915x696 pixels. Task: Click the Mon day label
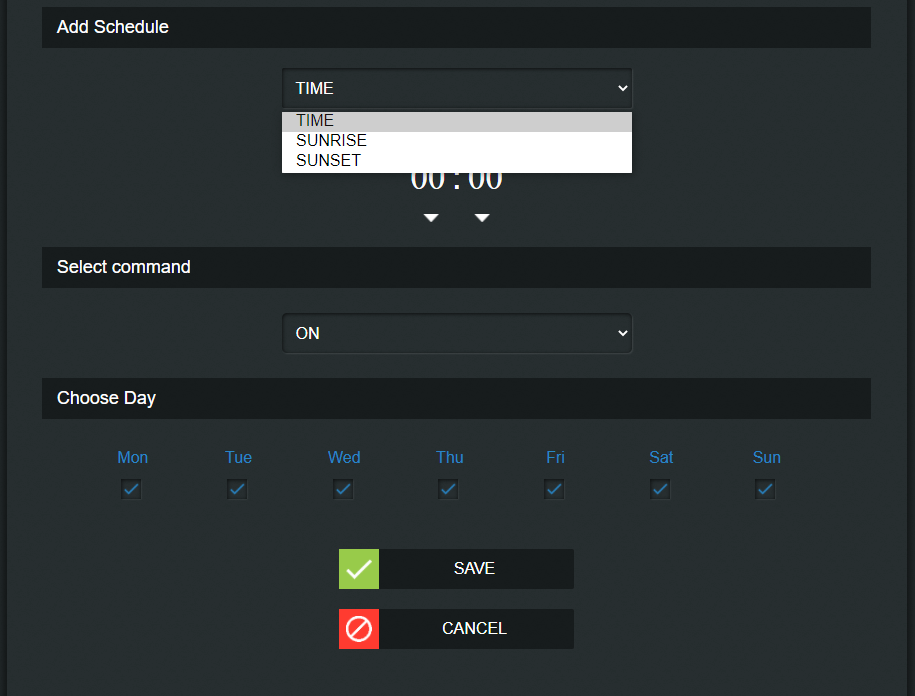[132, 457]
